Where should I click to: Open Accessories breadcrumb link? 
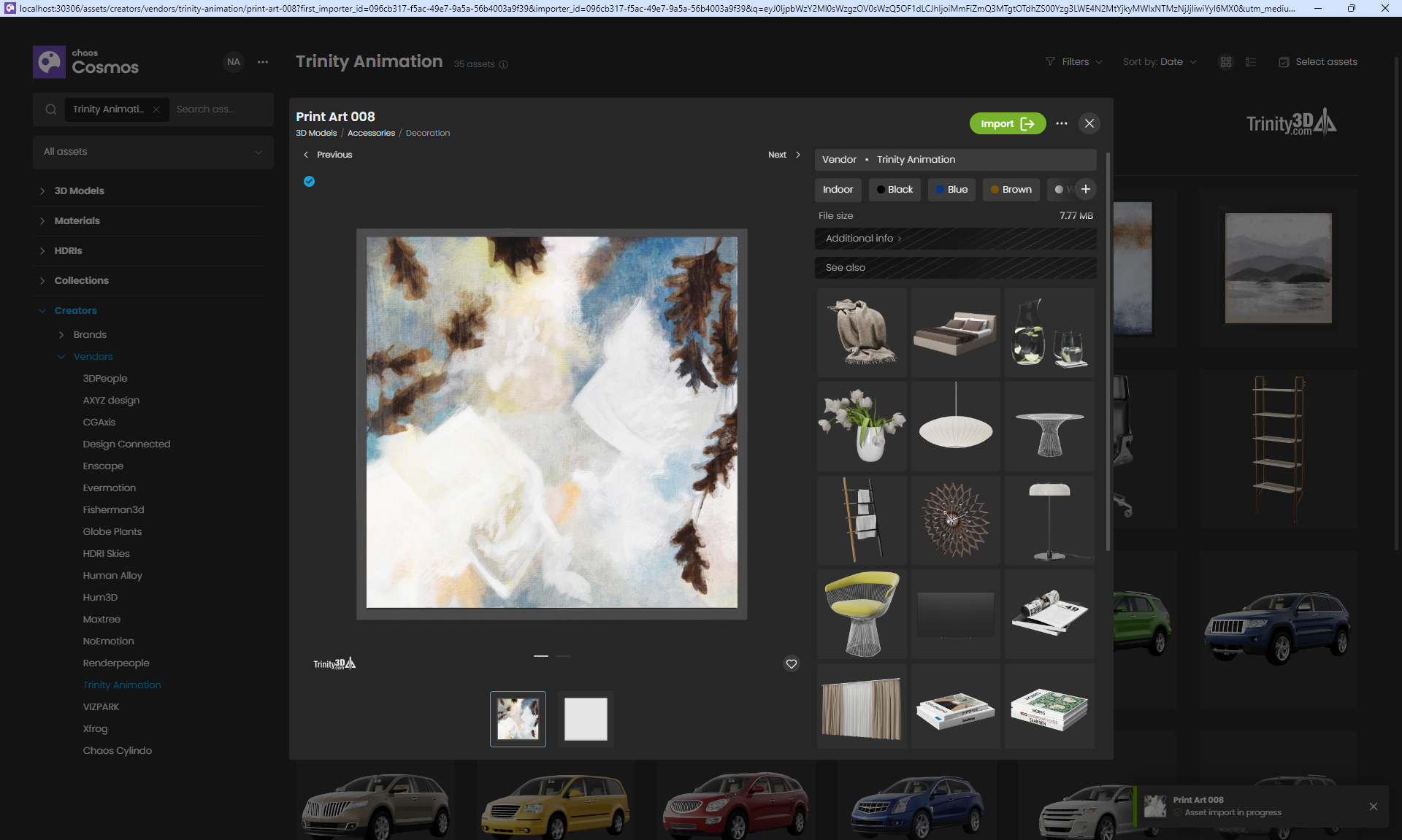click(x=371, y=134)
